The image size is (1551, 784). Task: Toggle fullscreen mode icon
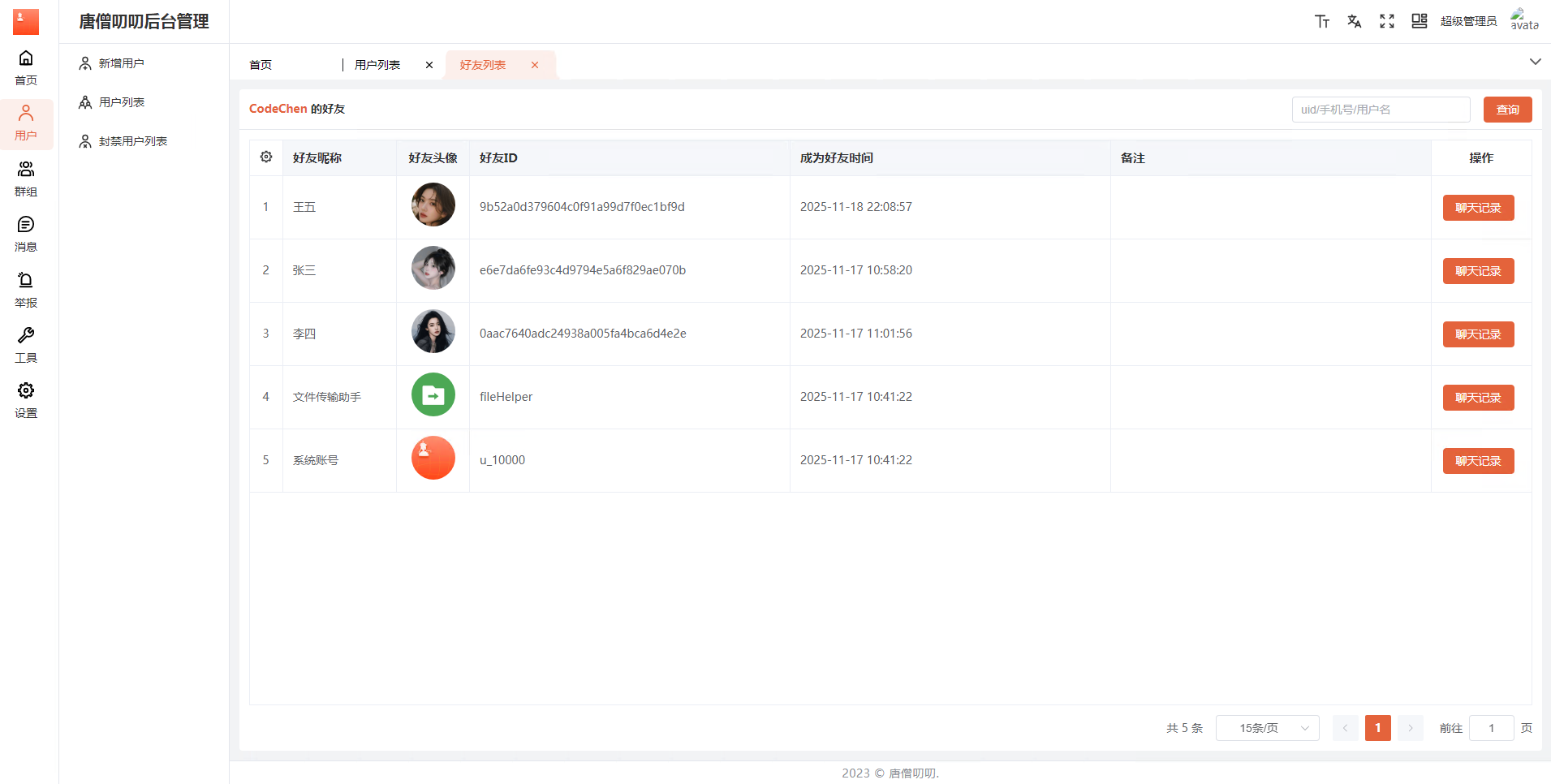(1387, 22)
